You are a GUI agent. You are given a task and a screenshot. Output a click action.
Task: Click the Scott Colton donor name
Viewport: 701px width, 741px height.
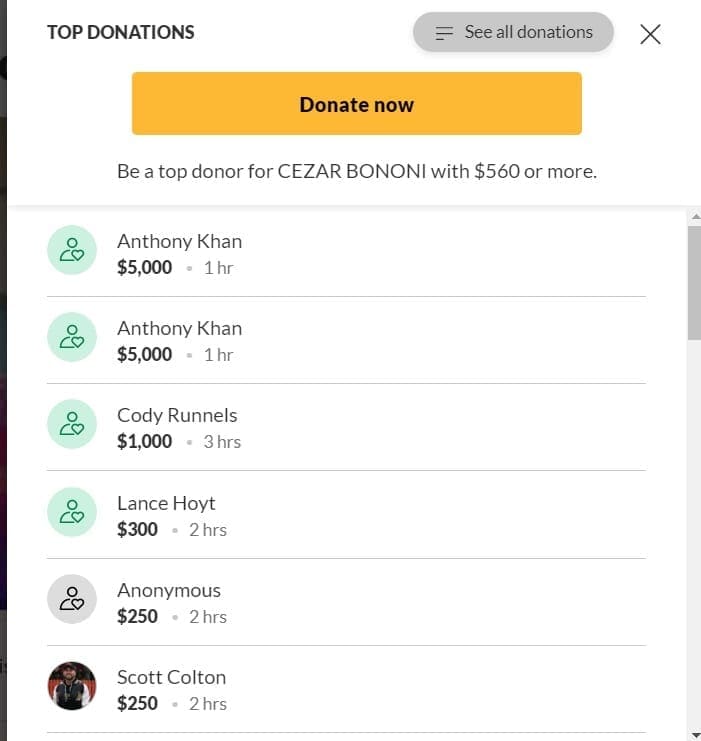tap(171, 677)
